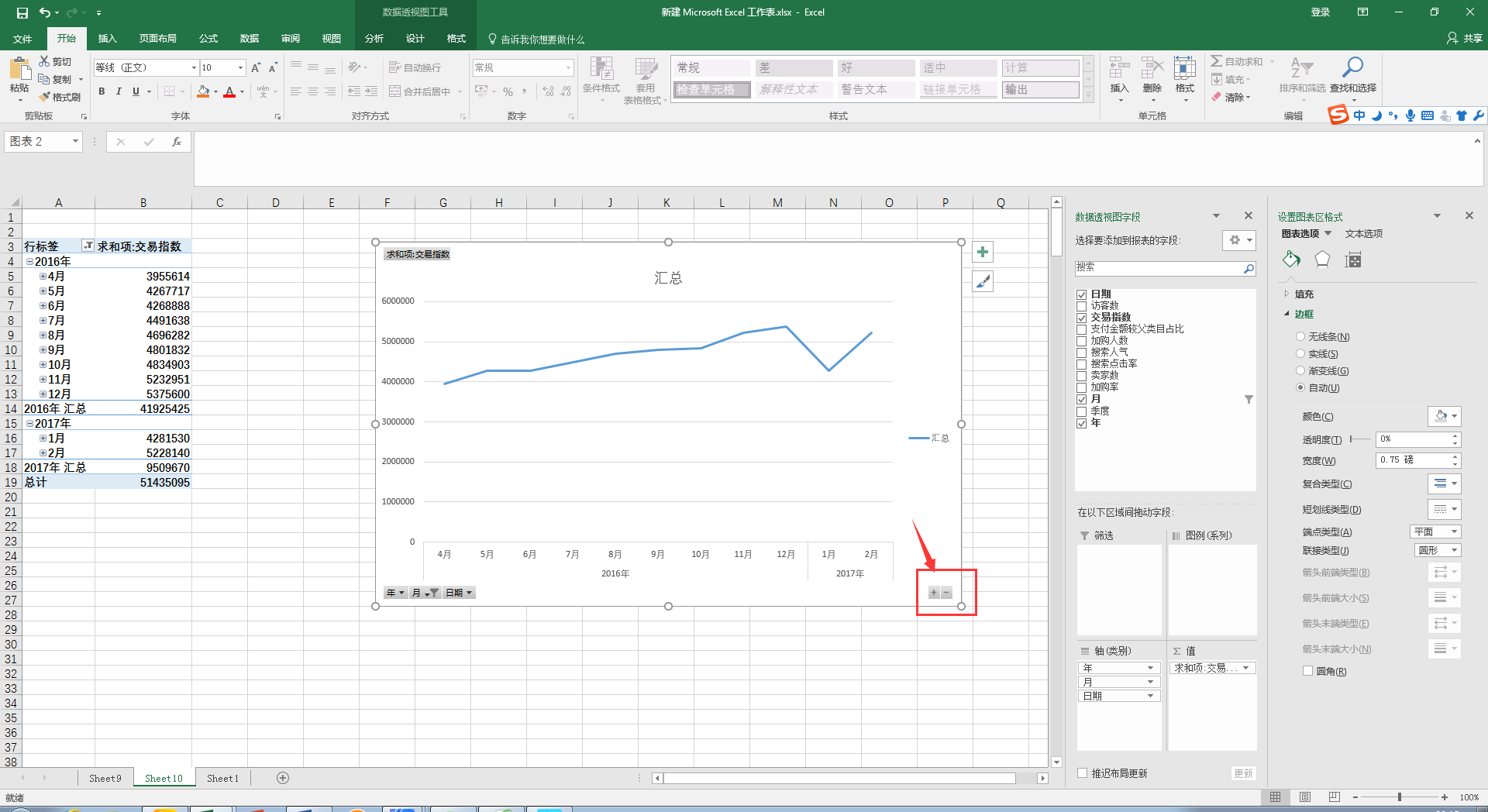The image size is (1488, 812).
Task: Expand the 填充 section
Action: tap(1287, 294)
